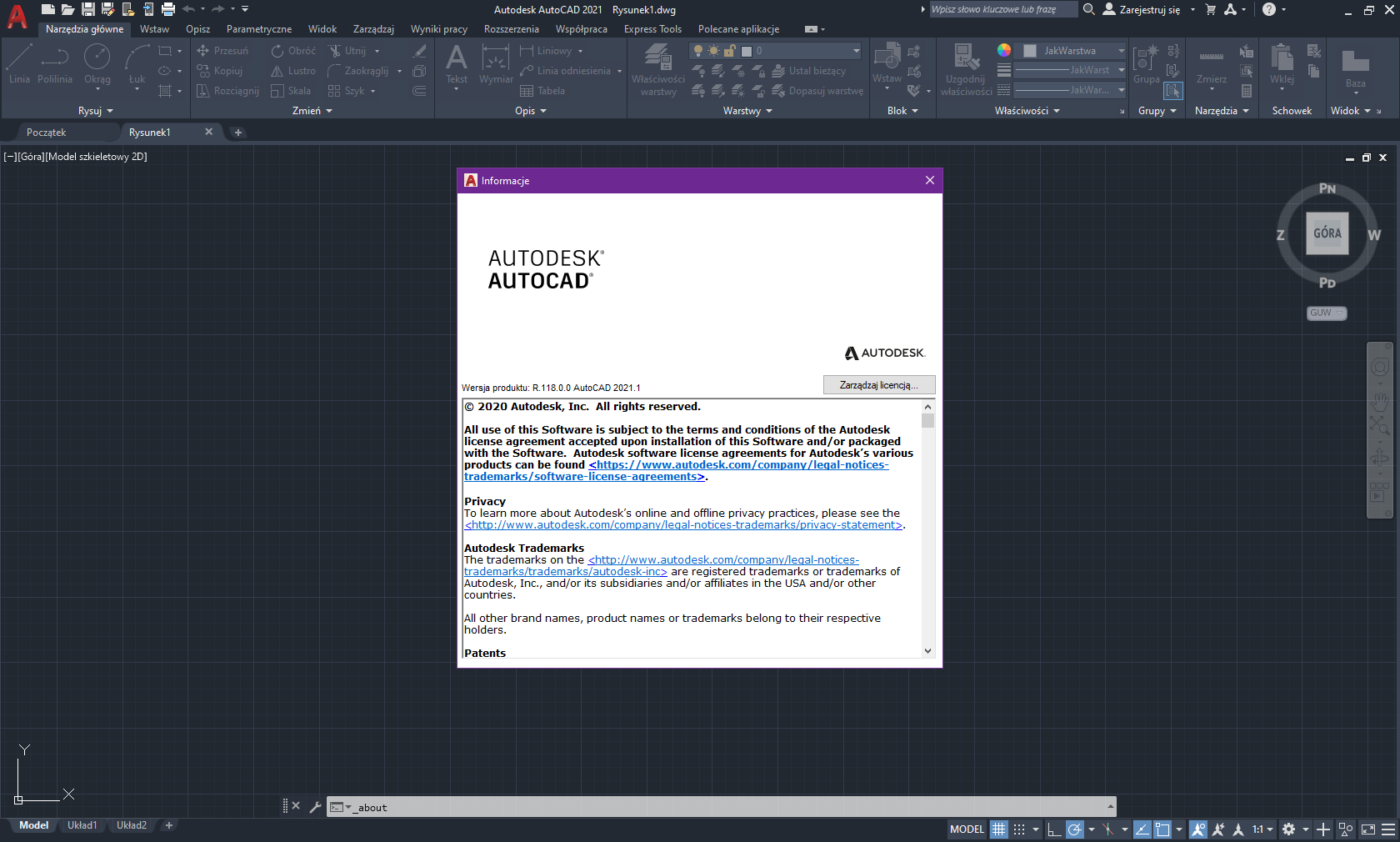The image size is (1400, 842).
Task: Toggle object snap square icon in status bar
Action: [1162, 829]
